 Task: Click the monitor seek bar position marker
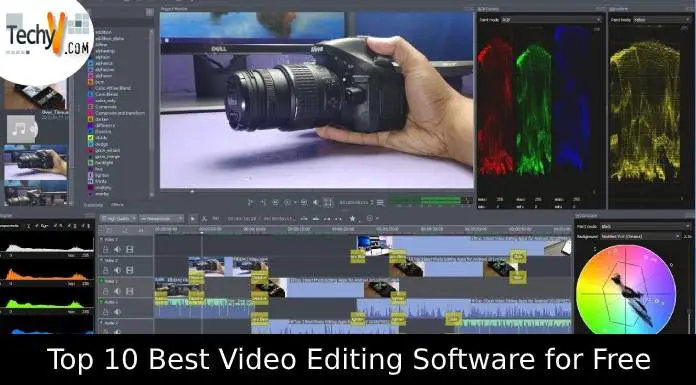(192, 192)
